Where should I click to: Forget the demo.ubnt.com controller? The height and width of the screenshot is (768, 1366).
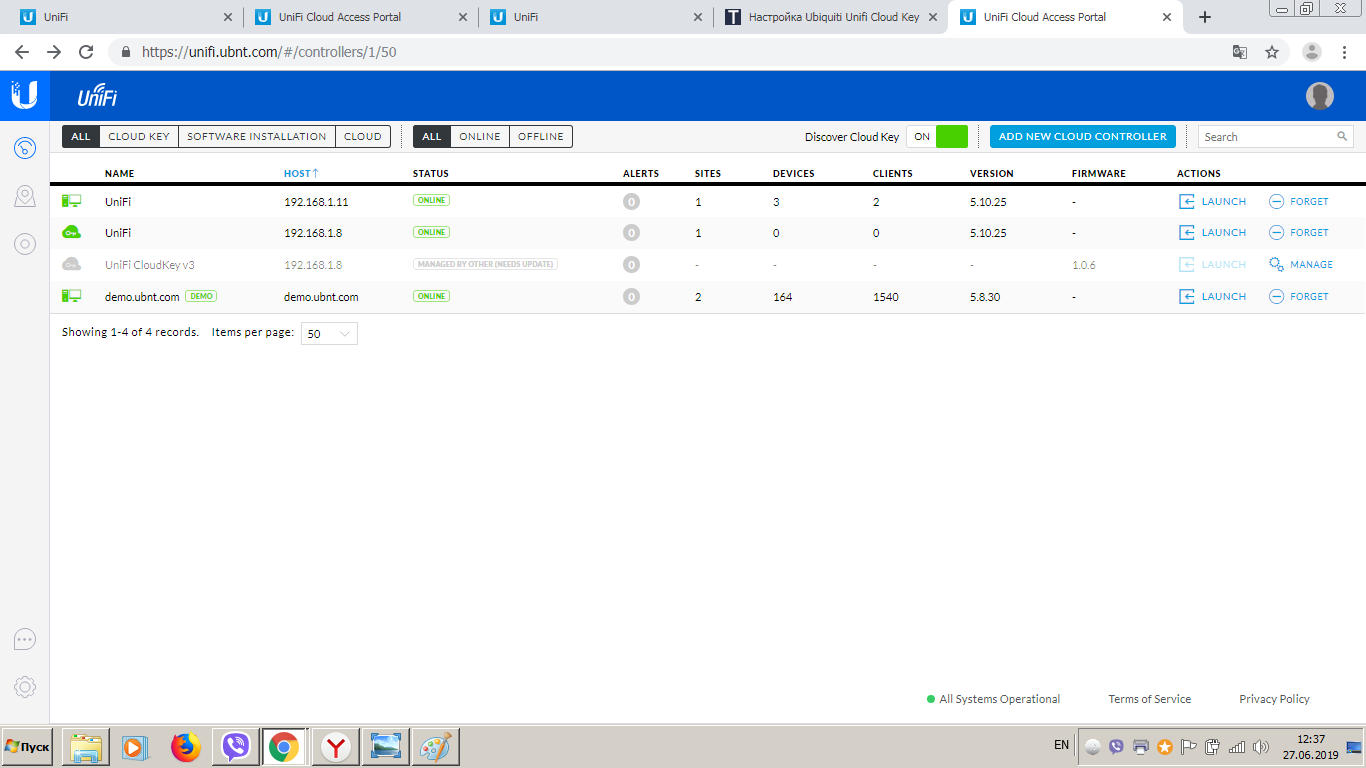click(1299, 296)
